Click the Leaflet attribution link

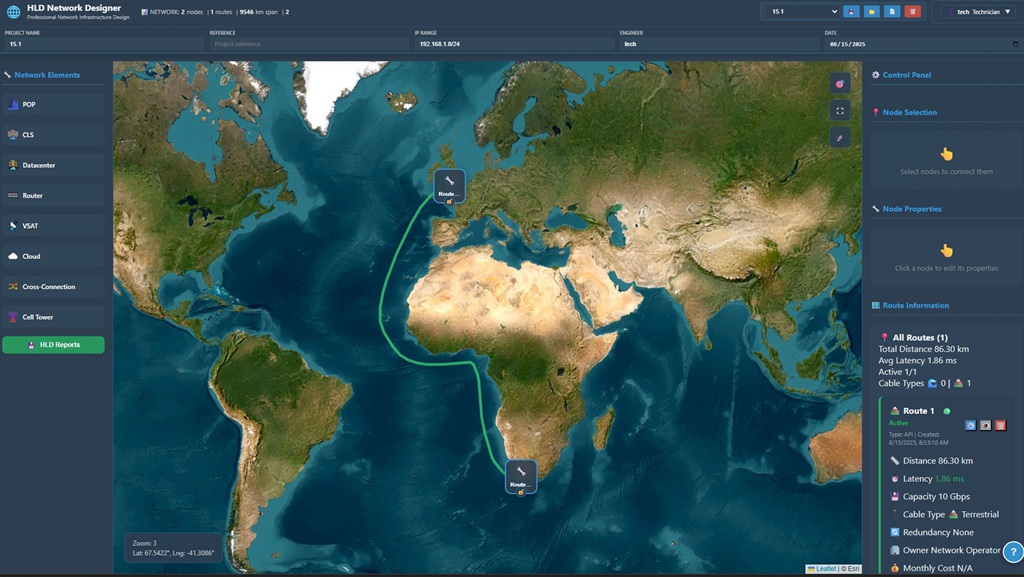(825, 569)
